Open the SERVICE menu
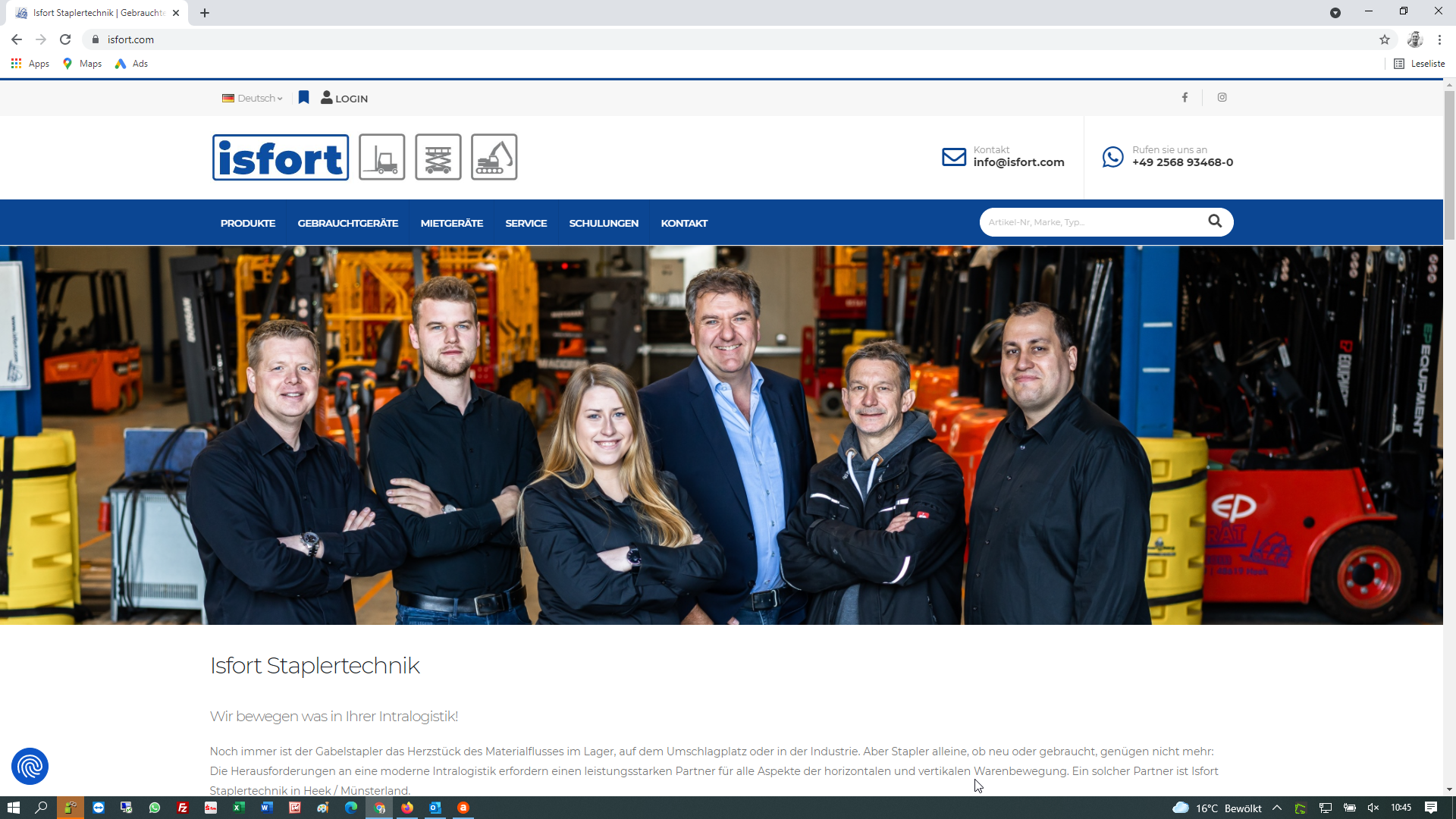1456x819 pixels. click(x=526, y=223)
